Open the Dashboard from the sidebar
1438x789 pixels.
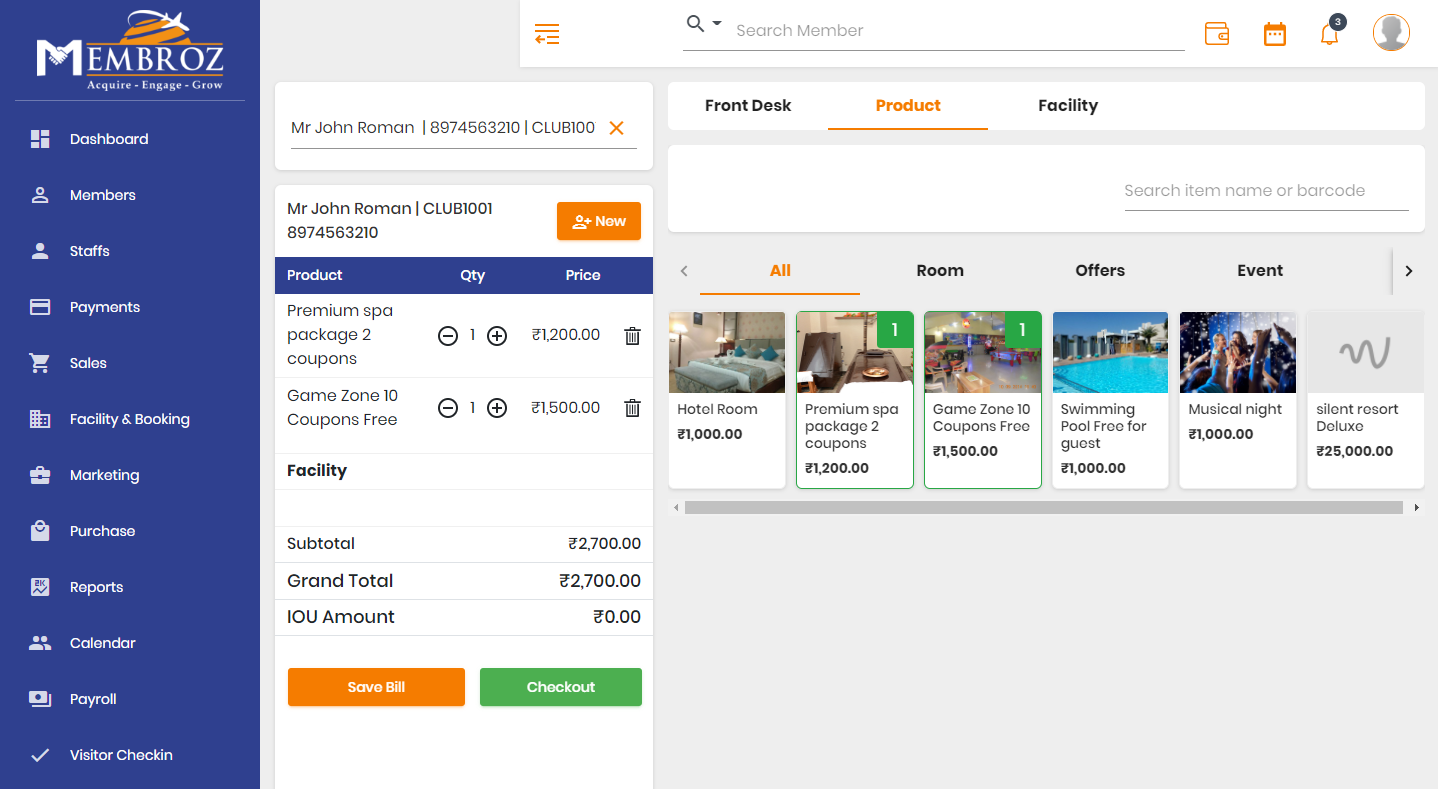point(107,138)
